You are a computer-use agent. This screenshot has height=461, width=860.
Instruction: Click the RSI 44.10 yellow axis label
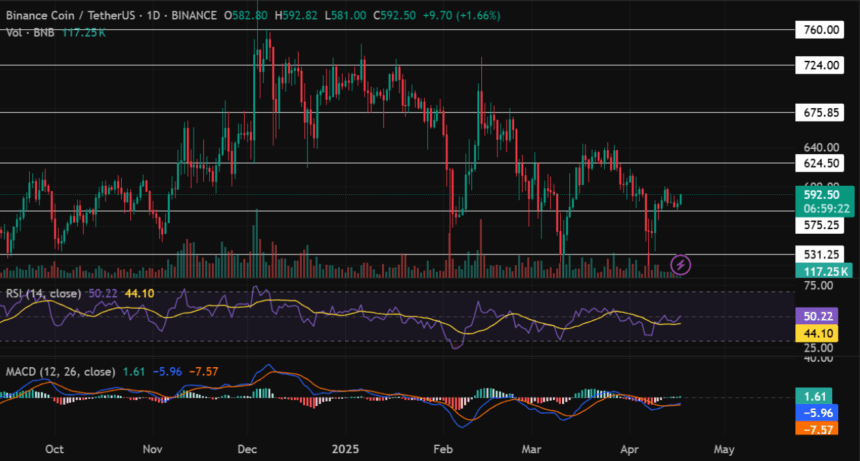817,333
